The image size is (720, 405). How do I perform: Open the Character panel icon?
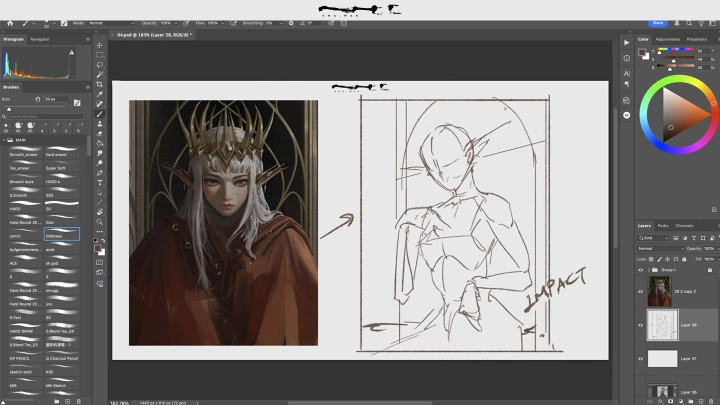[627, 73]
